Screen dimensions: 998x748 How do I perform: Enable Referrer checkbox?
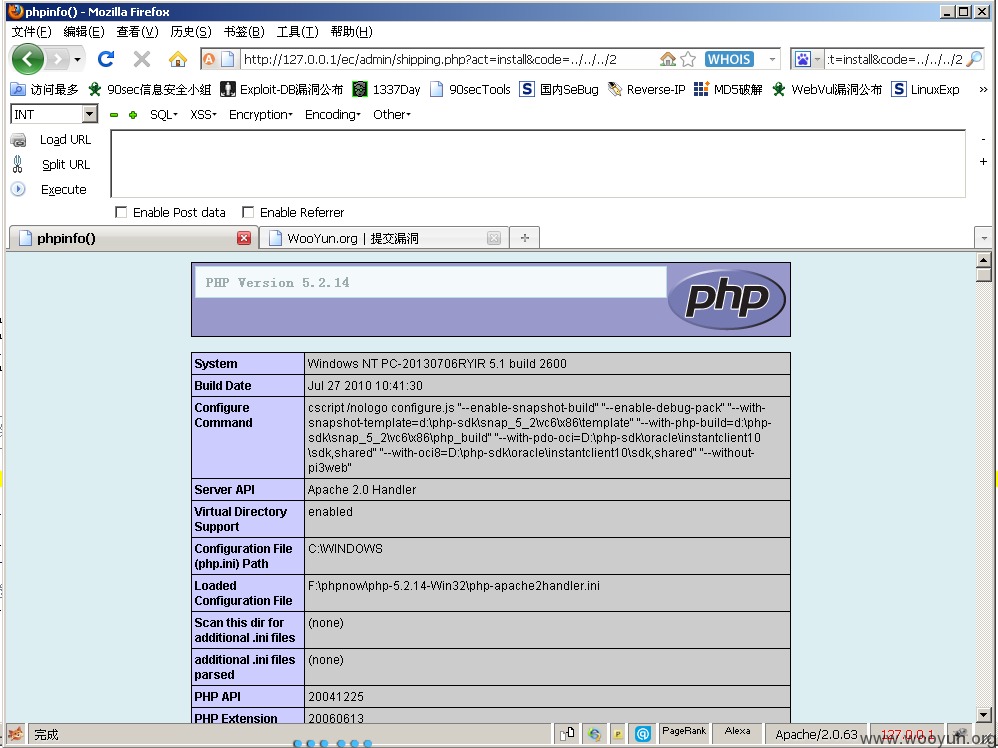(x=248, y=212)
